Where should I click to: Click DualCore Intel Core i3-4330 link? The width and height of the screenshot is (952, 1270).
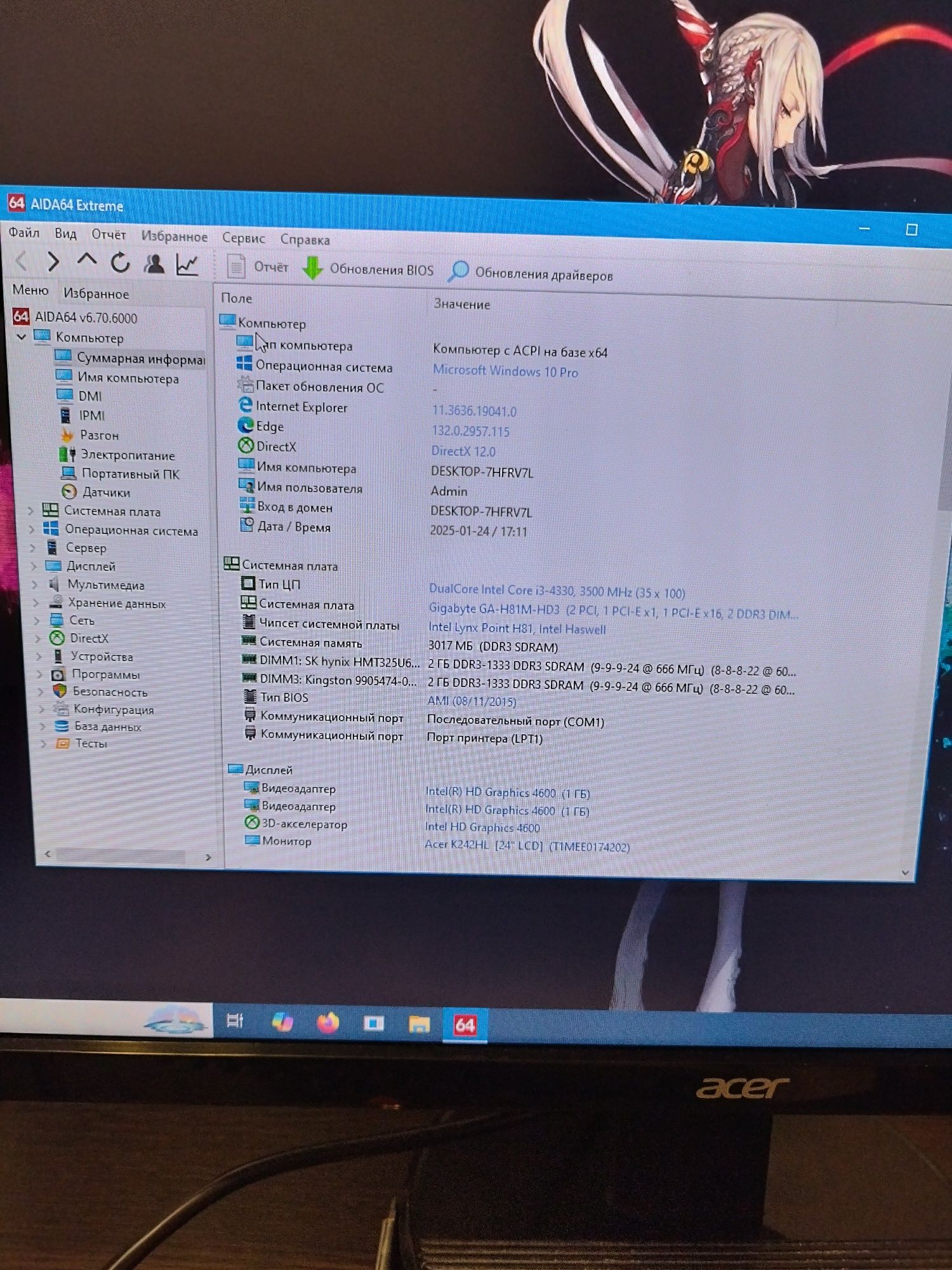[x=557, y=592]
